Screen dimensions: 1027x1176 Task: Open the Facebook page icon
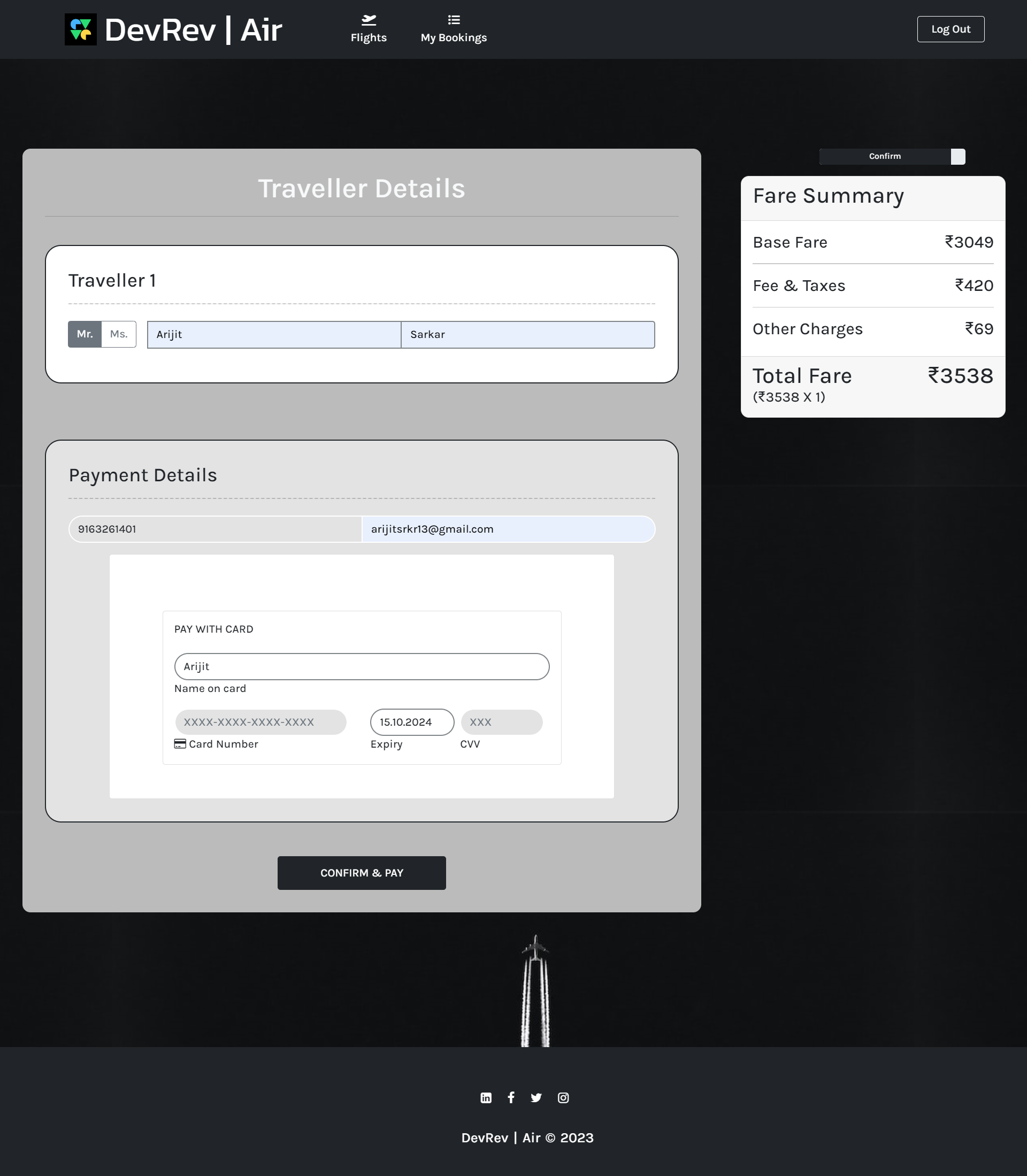tap(511, 1097)
